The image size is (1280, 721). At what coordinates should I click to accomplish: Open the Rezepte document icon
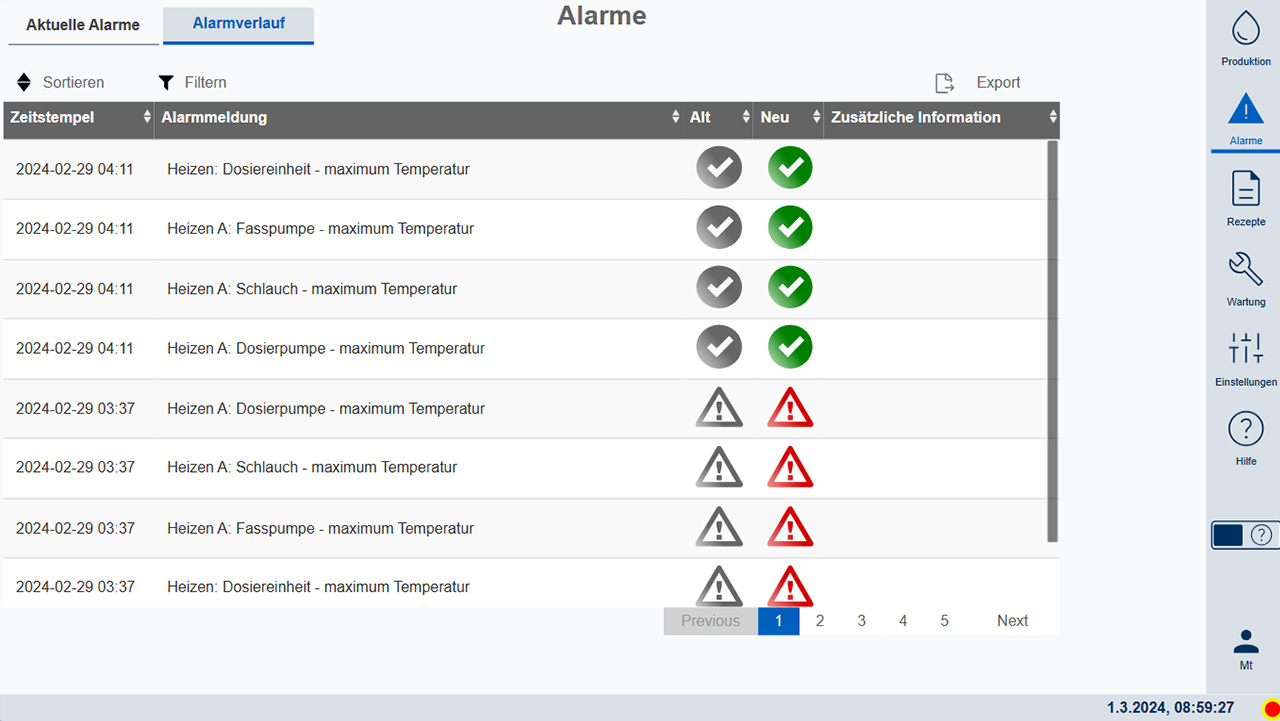tap(1245, 189)
